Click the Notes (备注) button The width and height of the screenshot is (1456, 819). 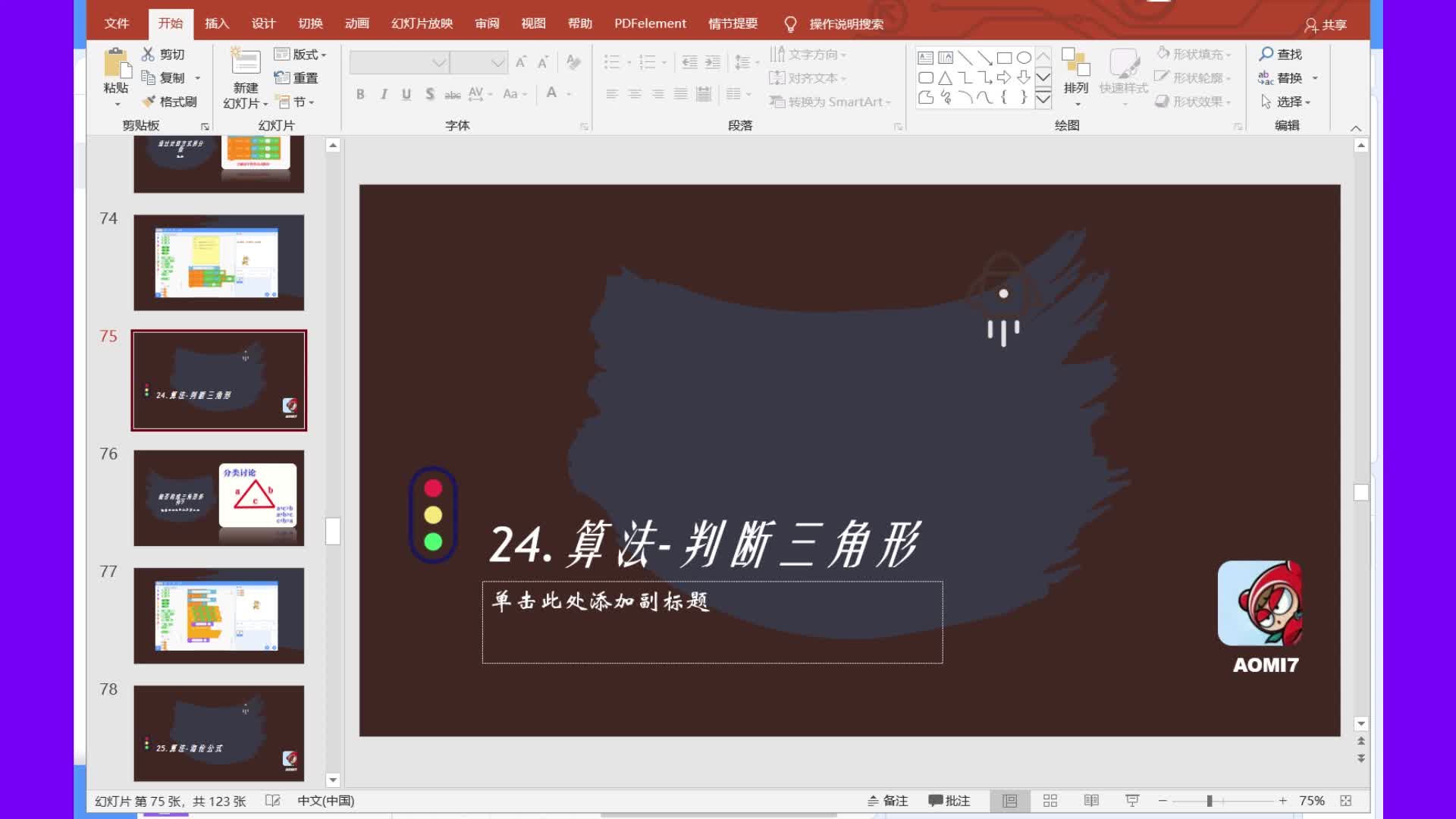887,801
